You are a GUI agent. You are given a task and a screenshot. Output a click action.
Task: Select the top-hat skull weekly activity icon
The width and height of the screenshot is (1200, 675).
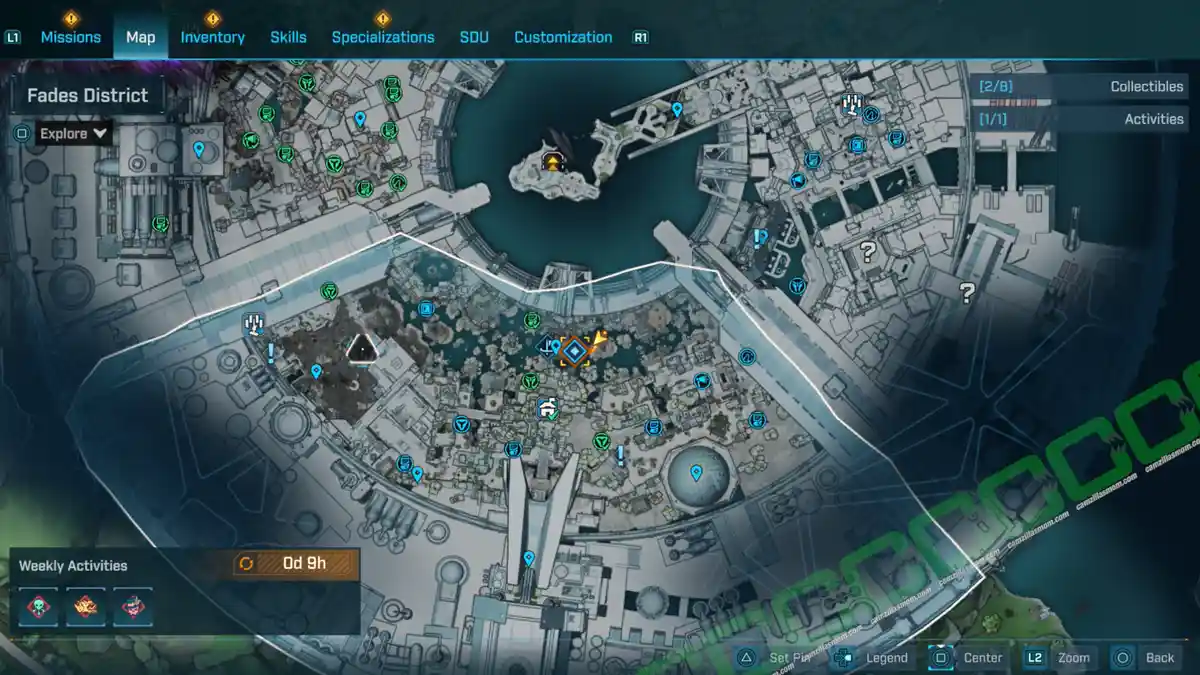pos(132,606)
